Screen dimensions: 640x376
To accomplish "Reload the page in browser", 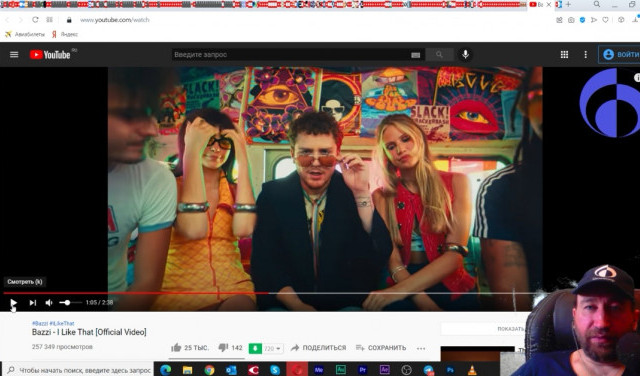I will pos(35,20).
